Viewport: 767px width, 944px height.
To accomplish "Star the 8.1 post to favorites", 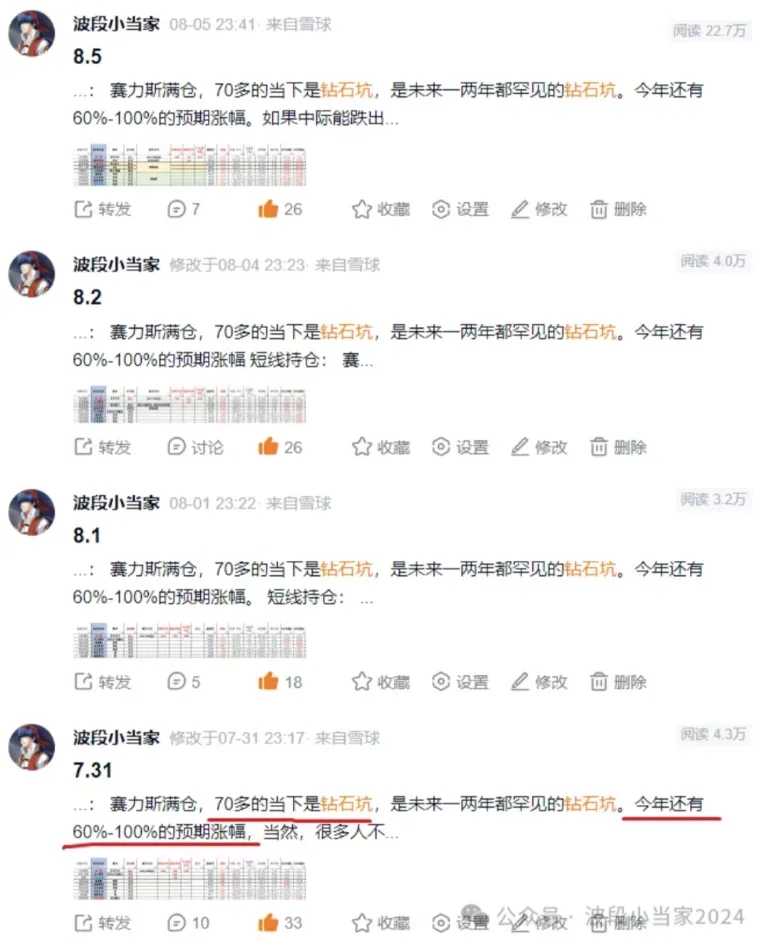I will (380, 682).
